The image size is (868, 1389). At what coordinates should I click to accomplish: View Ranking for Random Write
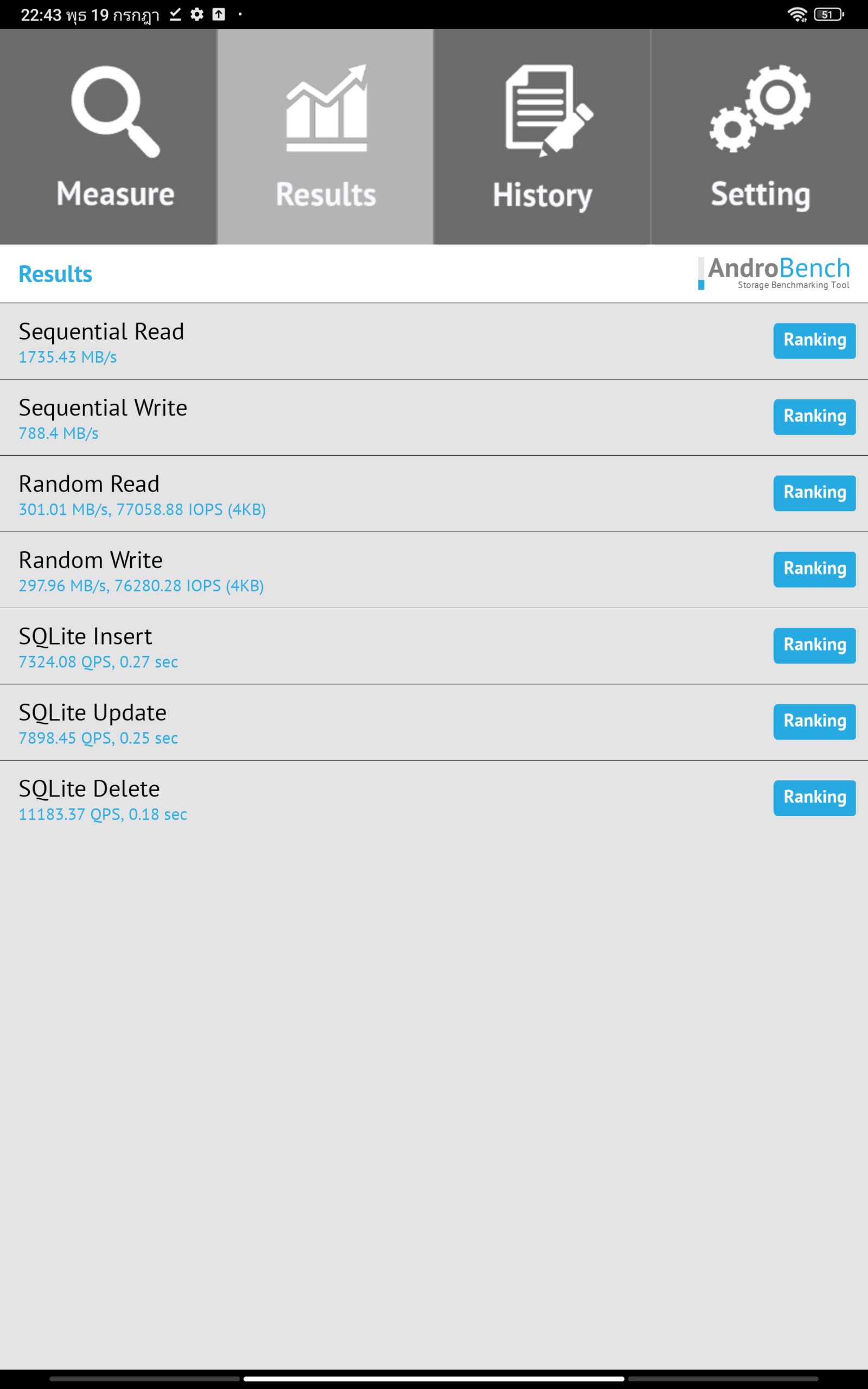tap(814, 569)
